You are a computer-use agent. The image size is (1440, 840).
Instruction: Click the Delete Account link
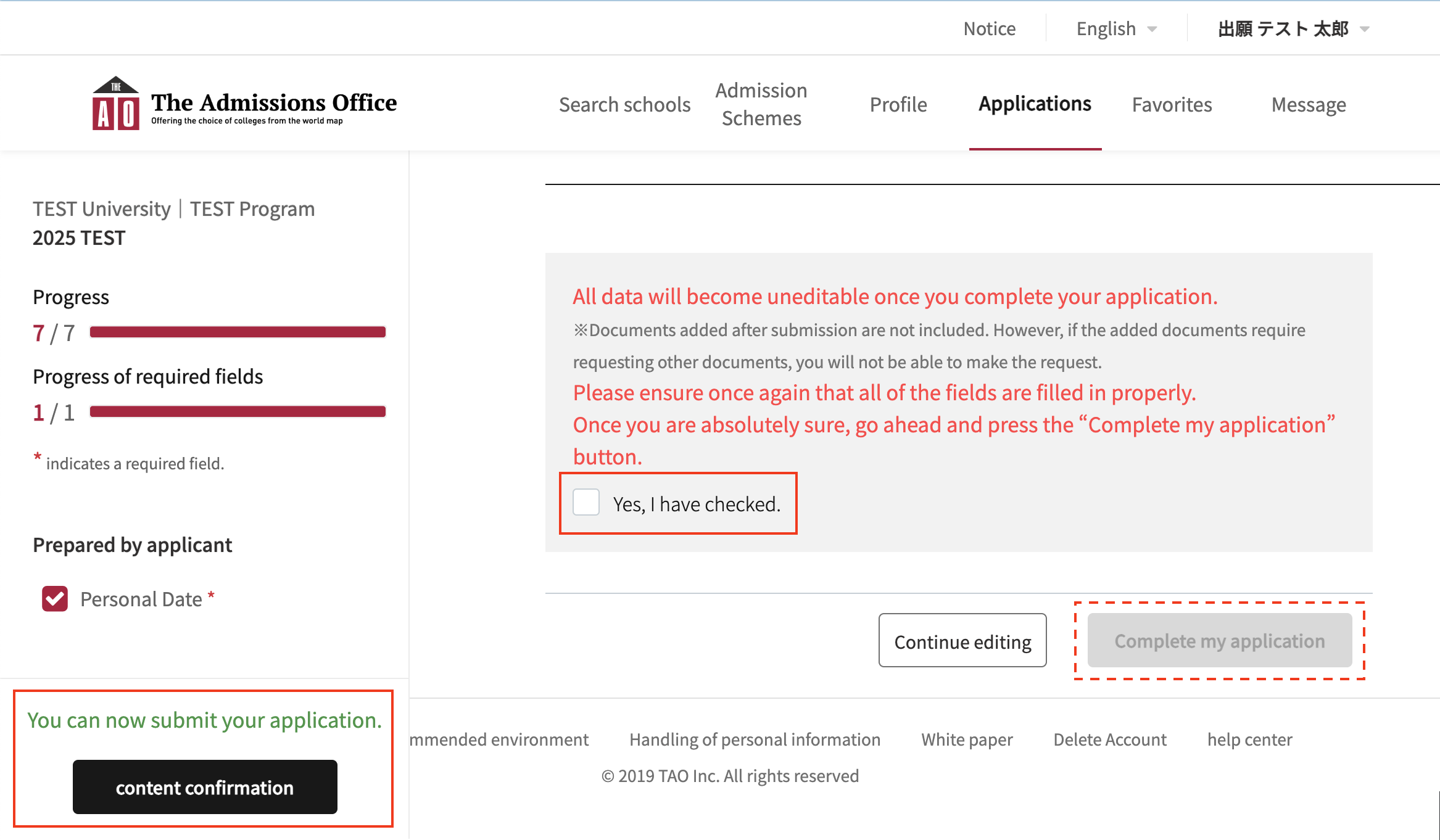click(1109, 739)
